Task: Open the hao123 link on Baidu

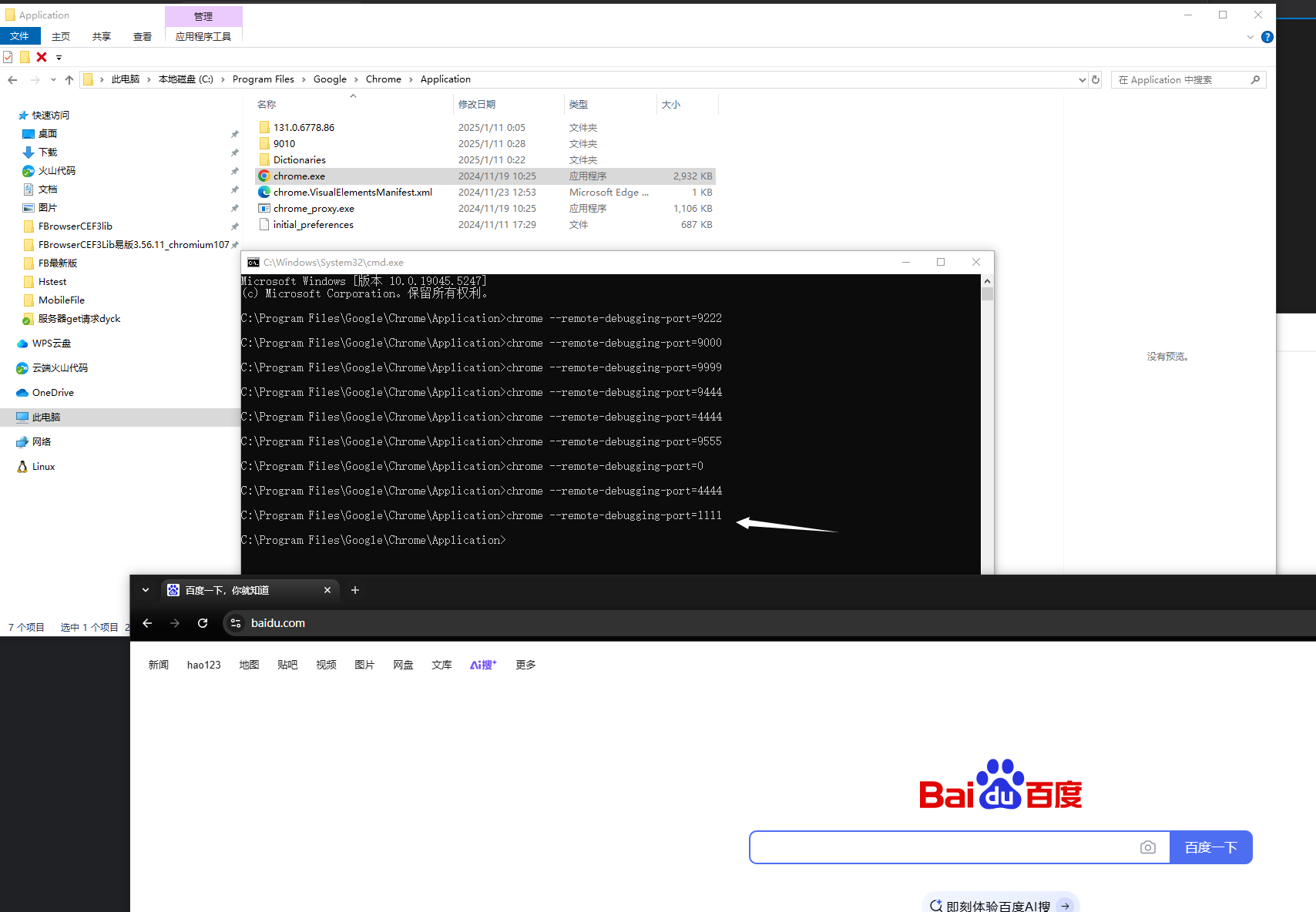Action: pos(203,664)
